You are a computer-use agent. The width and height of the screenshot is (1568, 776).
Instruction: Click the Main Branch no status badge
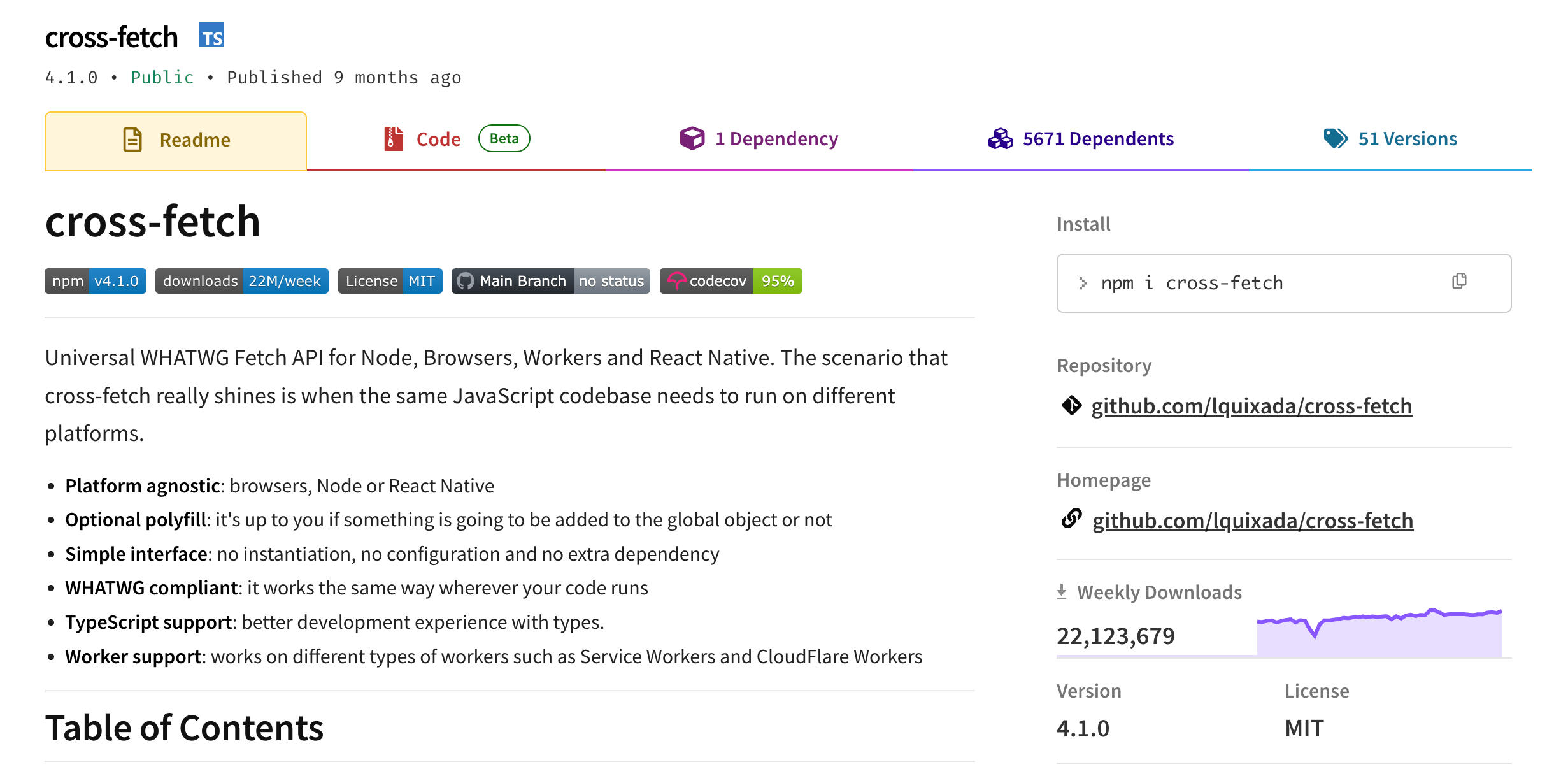(x=550, y=281)
